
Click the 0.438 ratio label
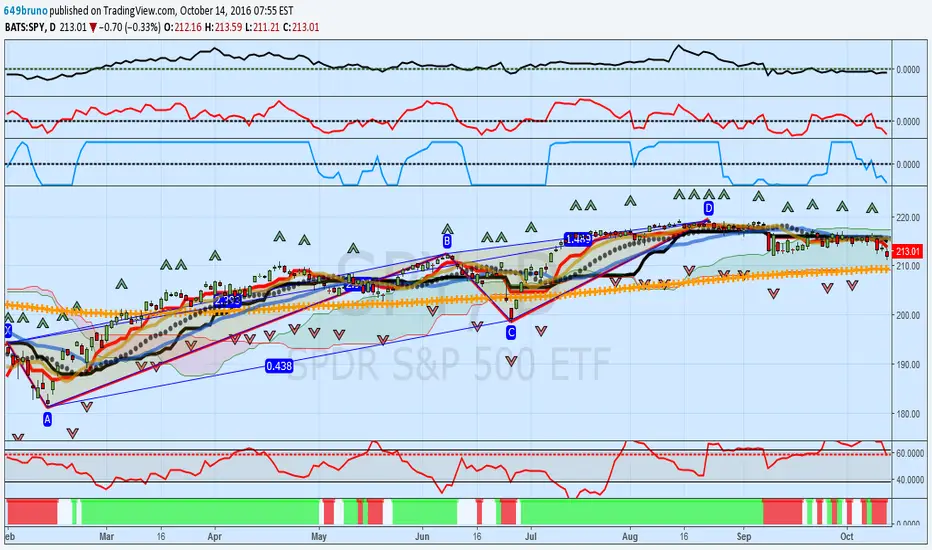279,366
